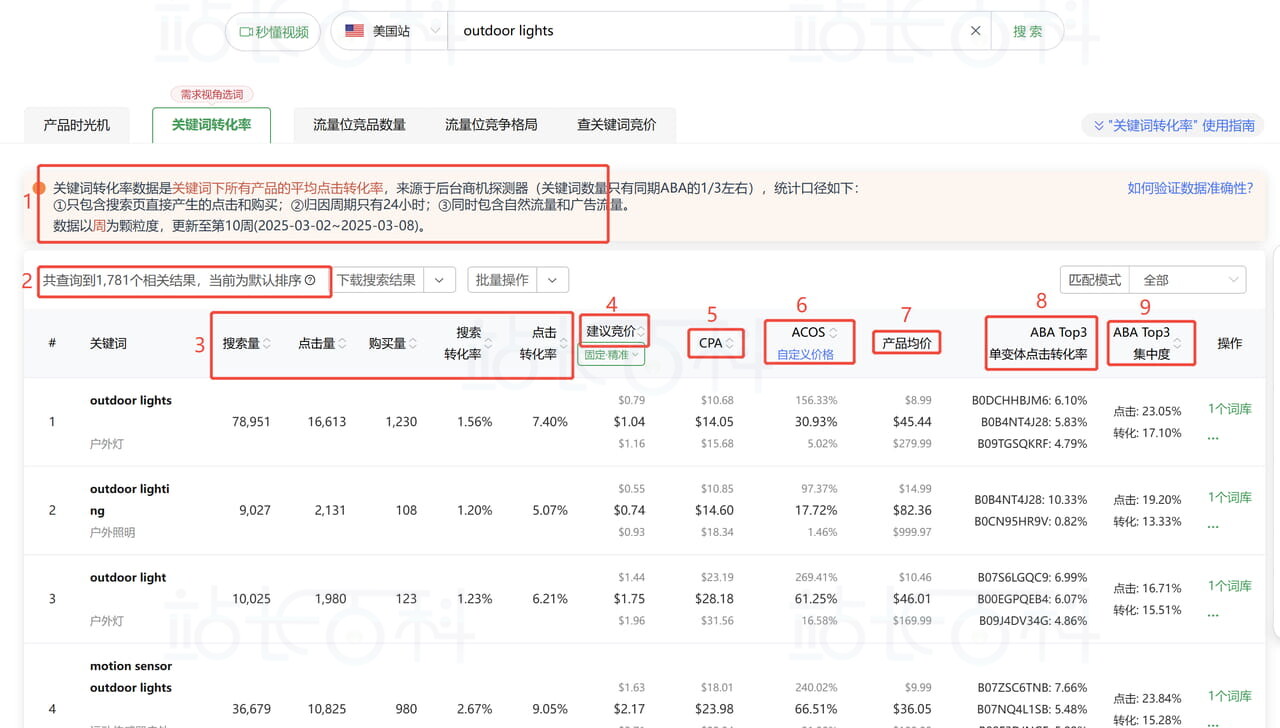This screenshot has height=728, width=1280.
Task: Sort by 建议竞价 using its sort arrows
Action: [642, 331]
